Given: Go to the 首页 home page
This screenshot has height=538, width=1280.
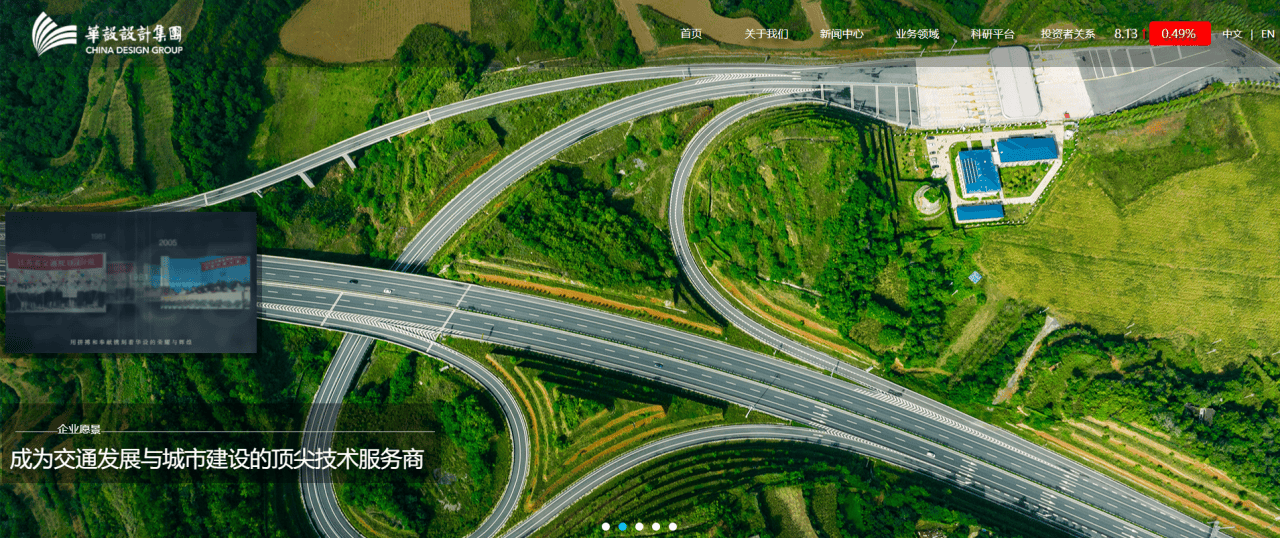Looking at the screenshot, I should (x=691, y=34).
